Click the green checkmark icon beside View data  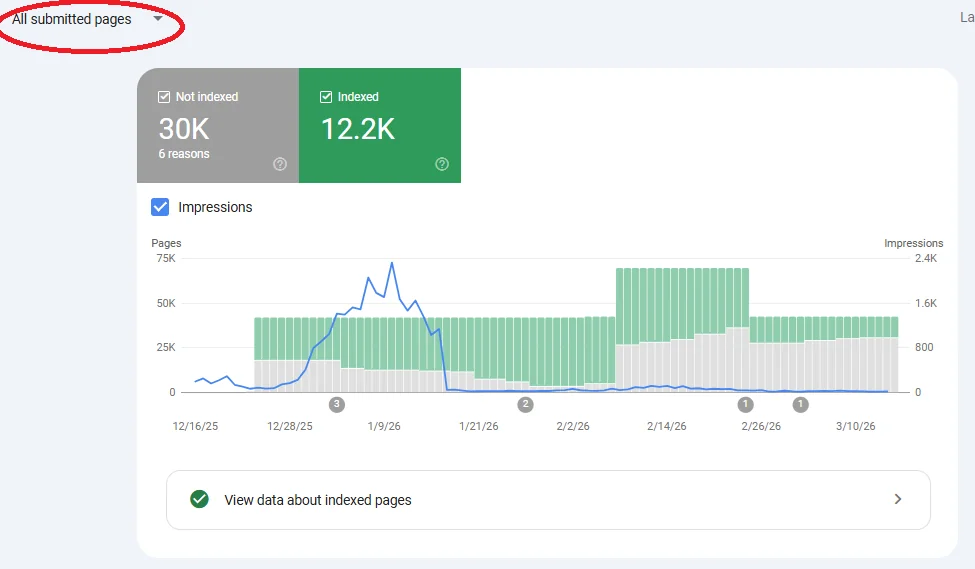[x=199, y=499]
